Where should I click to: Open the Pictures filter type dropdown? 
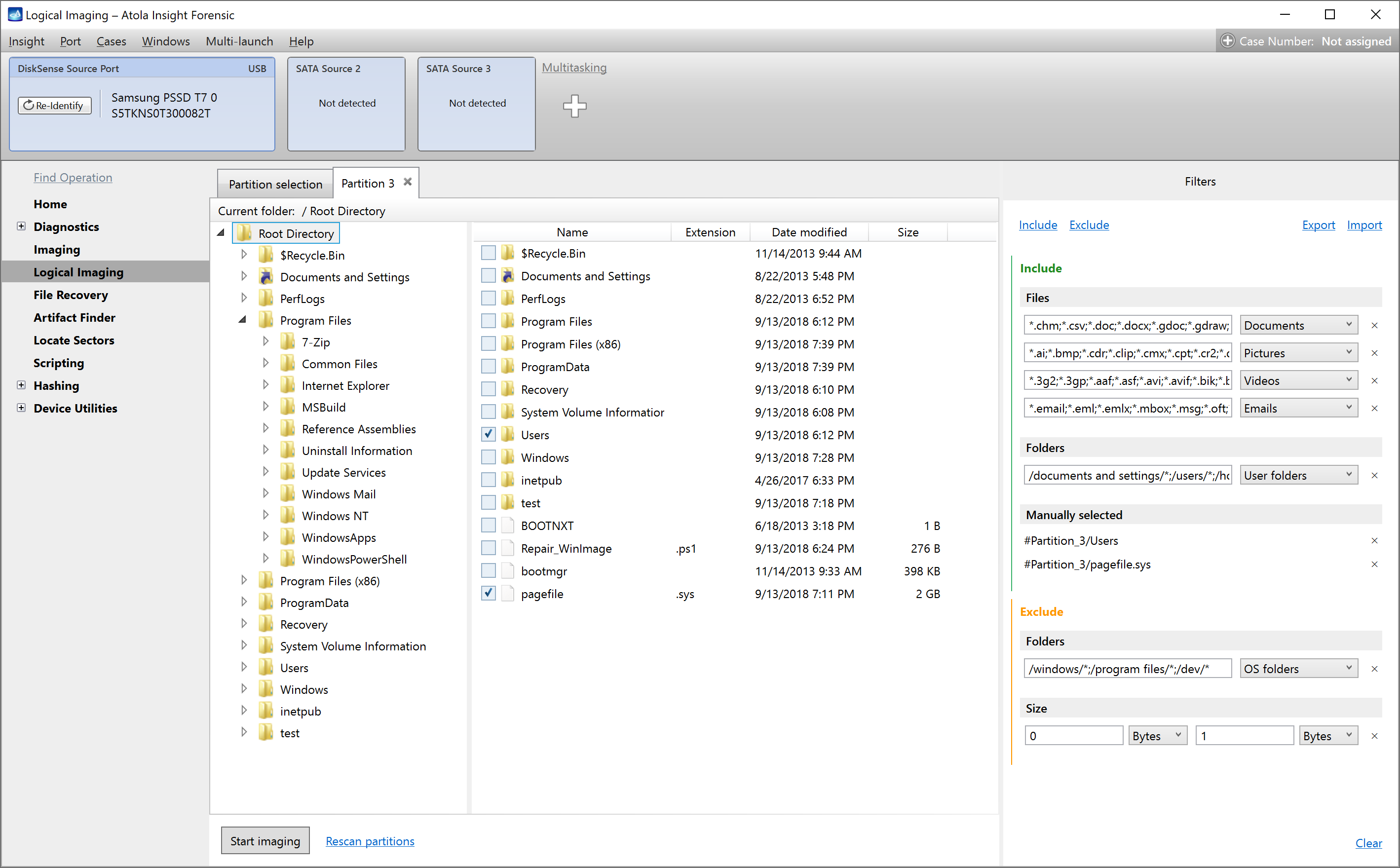point(1298,353)
